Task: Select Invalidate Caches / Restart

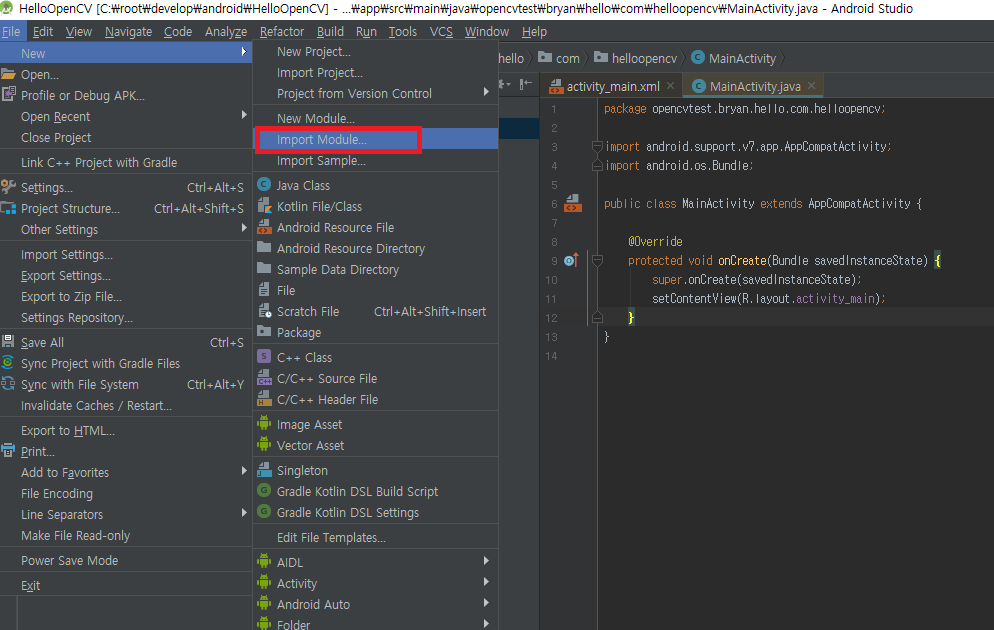Action: [126, 406]
